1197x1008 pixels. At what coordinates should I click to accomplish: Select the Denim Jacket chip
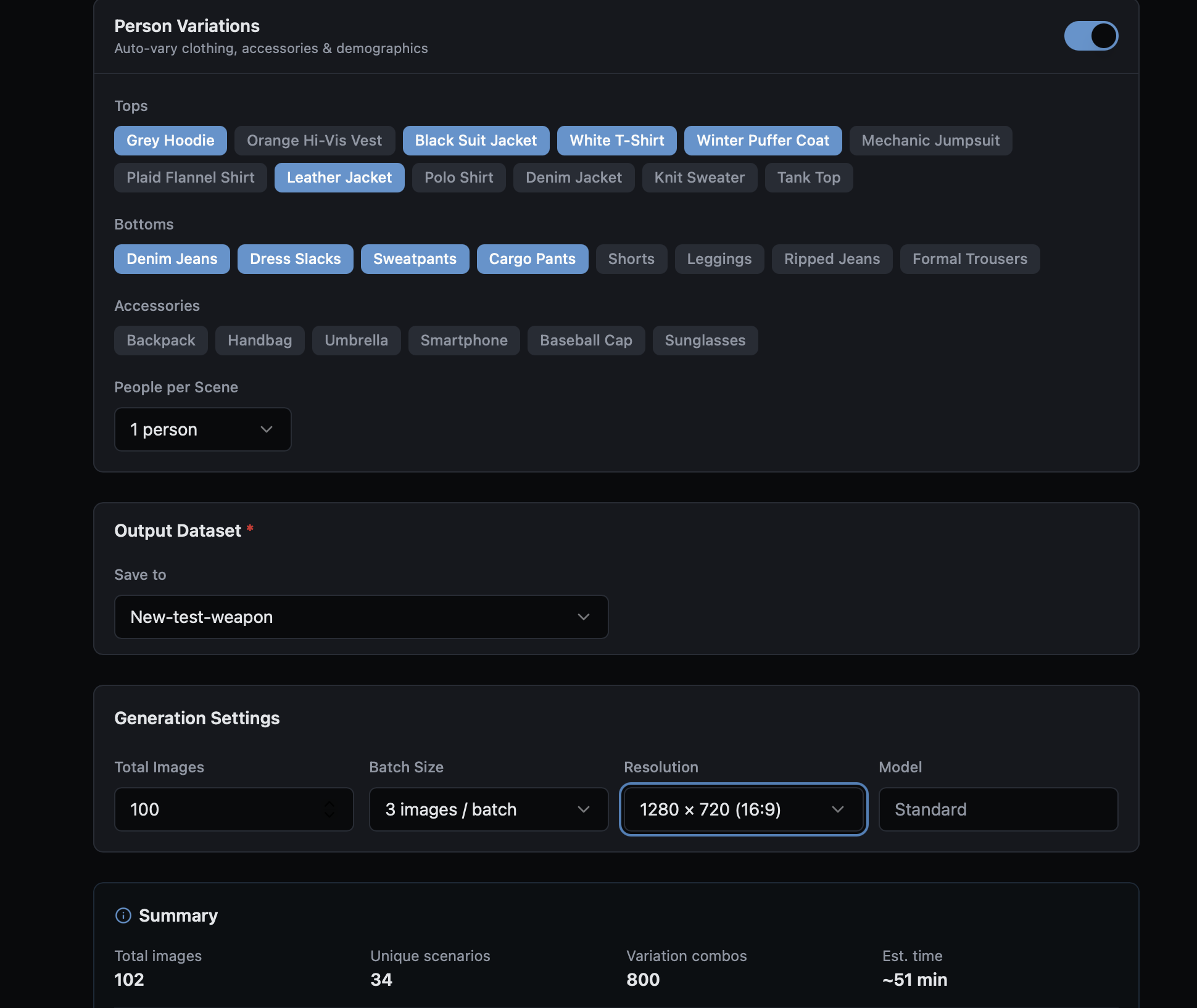574,178
